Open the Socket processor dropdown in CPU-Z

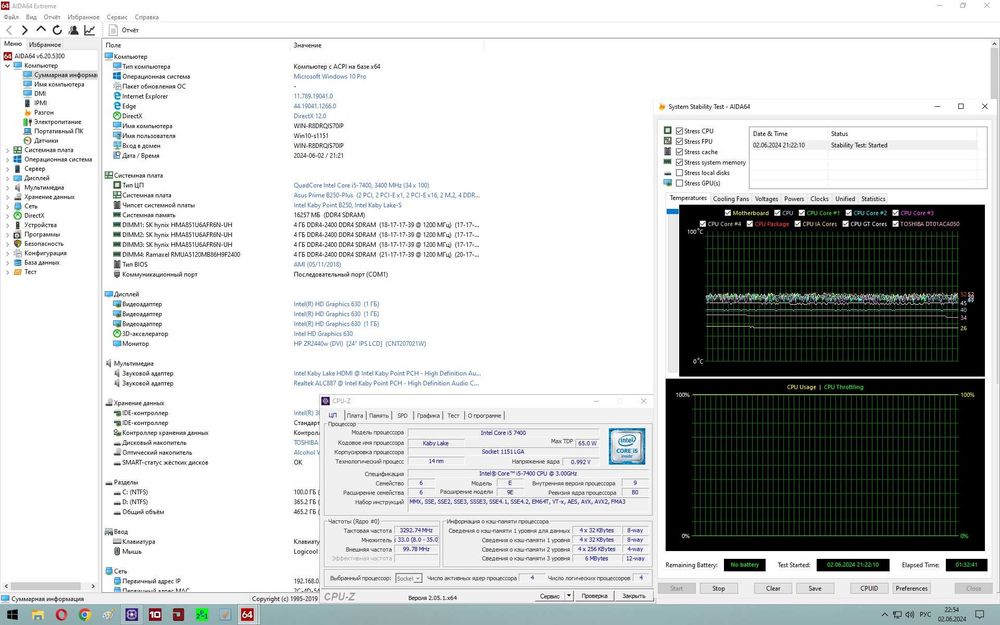[x=408, y=578]
